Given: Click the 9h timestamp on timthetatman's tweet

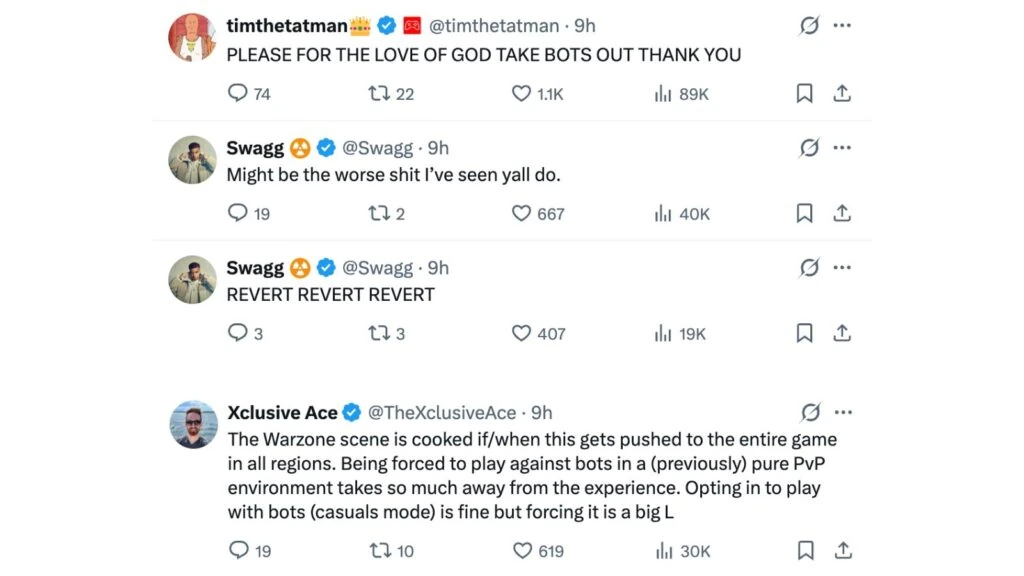Looking at the screenshot, I should click(582, 26).
